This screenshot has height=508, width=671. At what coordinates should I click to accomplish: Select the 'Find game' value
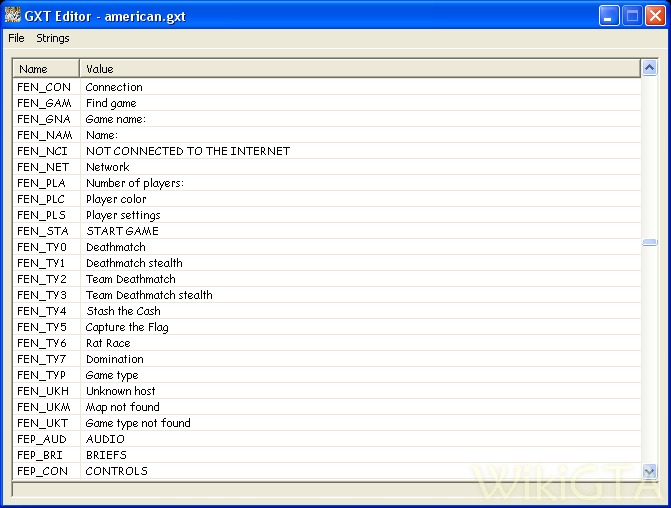pos(111,103)
